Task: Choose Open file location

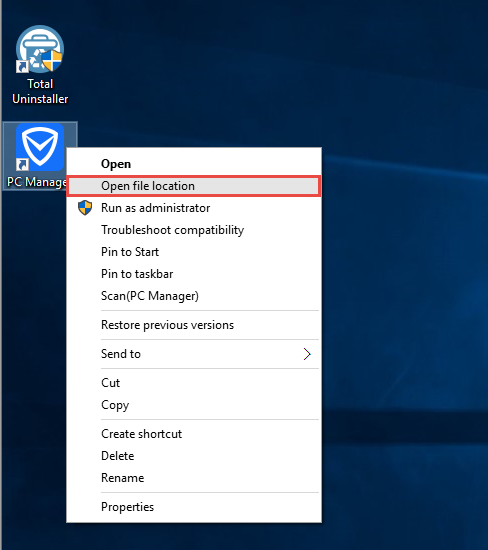Action: point(194,186)
